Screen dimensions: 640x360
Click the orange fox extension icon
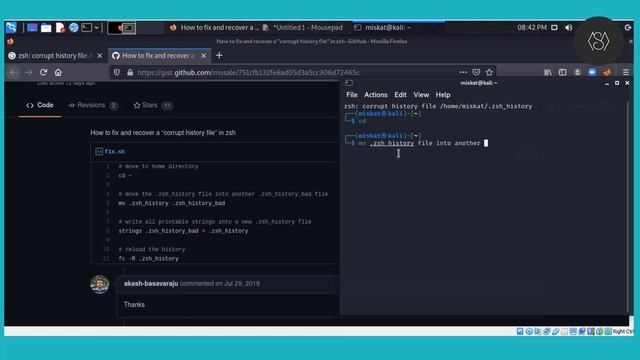pos(607,72)
